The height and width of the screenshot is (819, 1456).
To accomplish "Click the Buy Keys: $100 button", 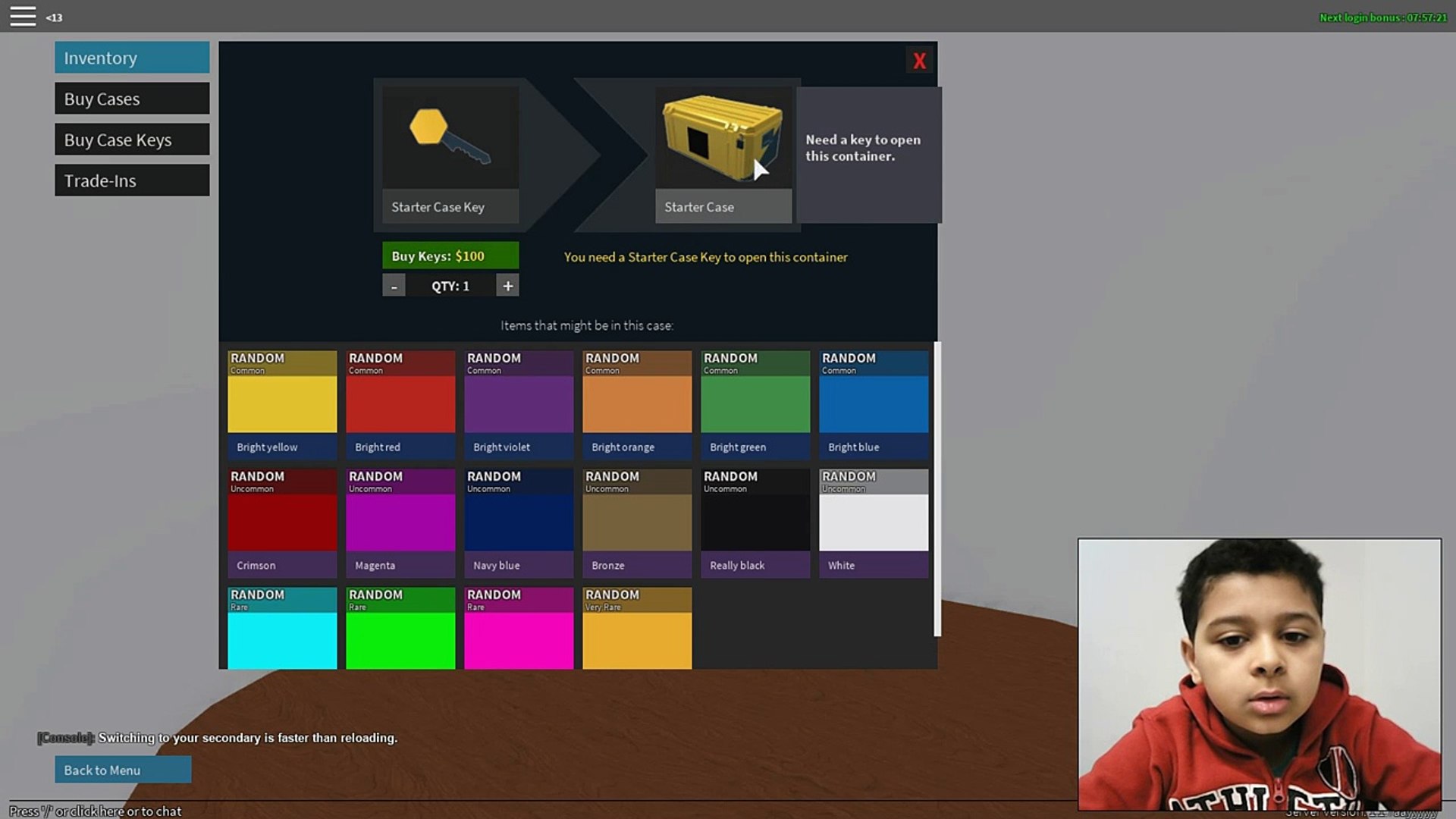I will [x=450, y=255].
